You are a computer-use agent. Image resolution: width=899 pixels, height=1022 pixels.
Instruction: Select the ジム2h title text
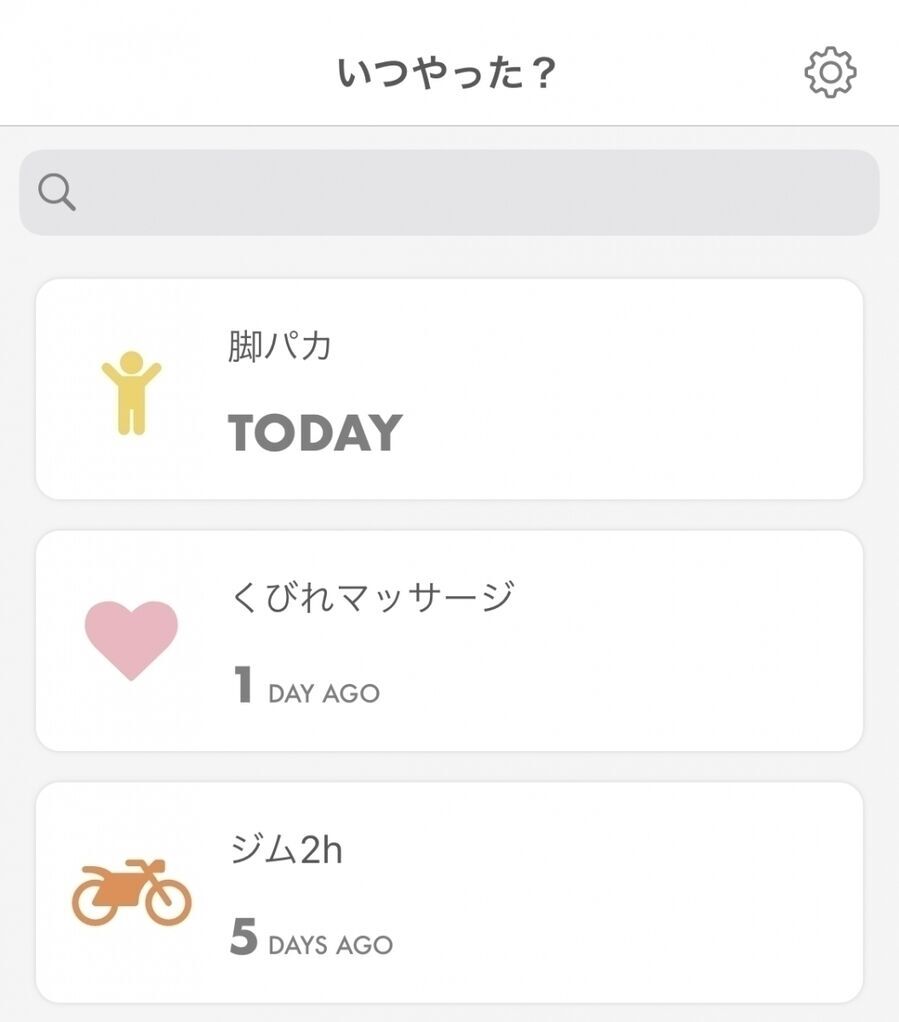click(286, 850)
